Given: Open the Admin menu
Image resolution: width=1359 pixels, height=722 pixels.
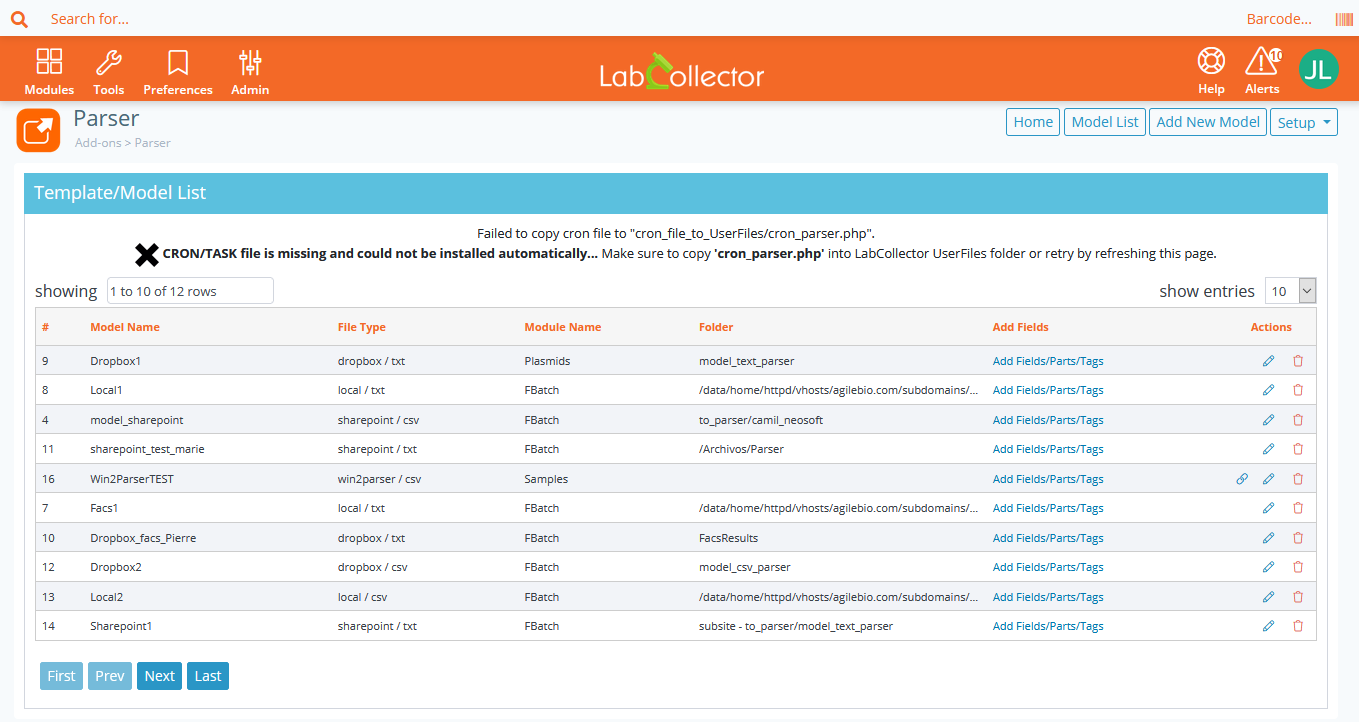Looking at the screenshot, I should pyautogui.click(x=250, y=72).
